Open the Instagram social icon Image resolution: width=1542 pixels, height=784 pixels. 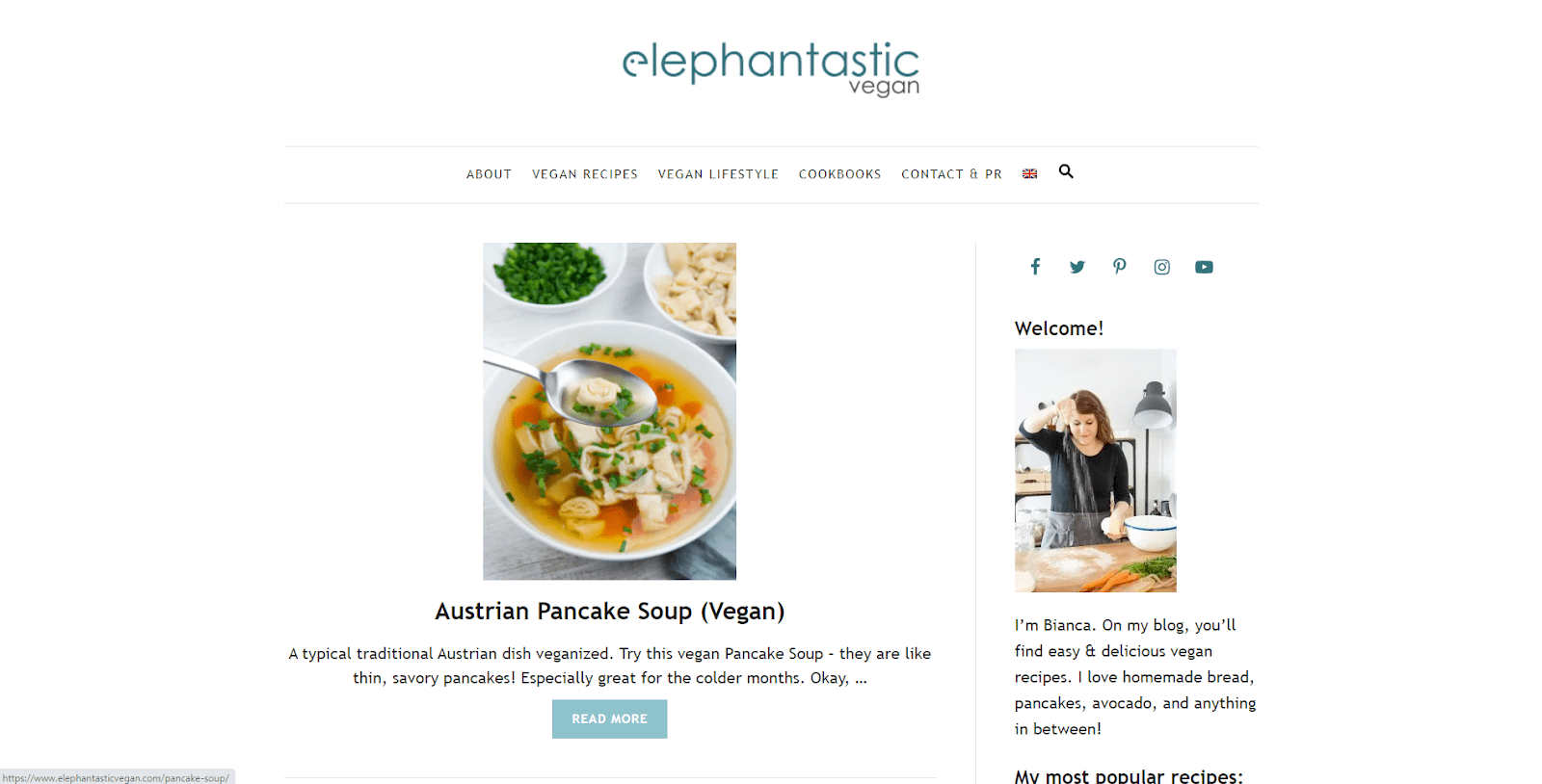[1162, 267]
